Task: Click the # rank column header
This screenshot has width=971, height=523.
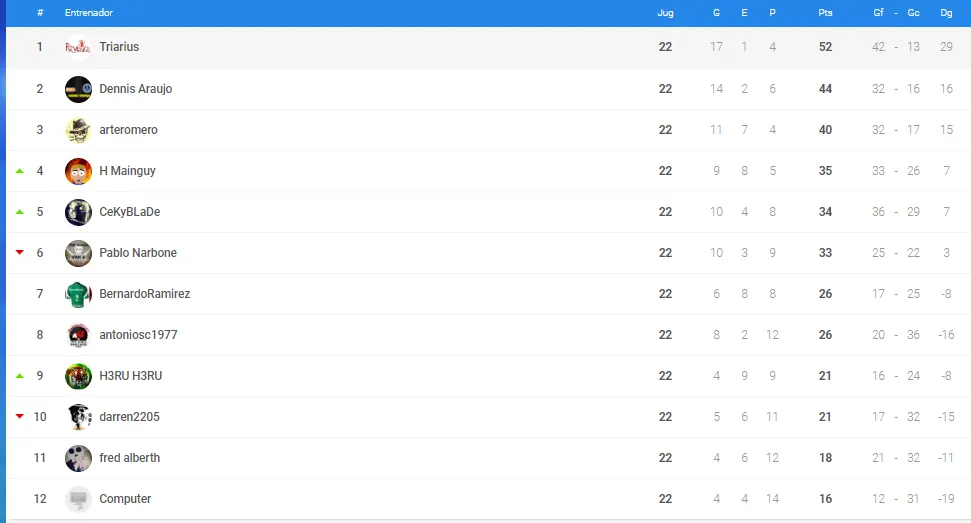Action: [x=40, y=12]
